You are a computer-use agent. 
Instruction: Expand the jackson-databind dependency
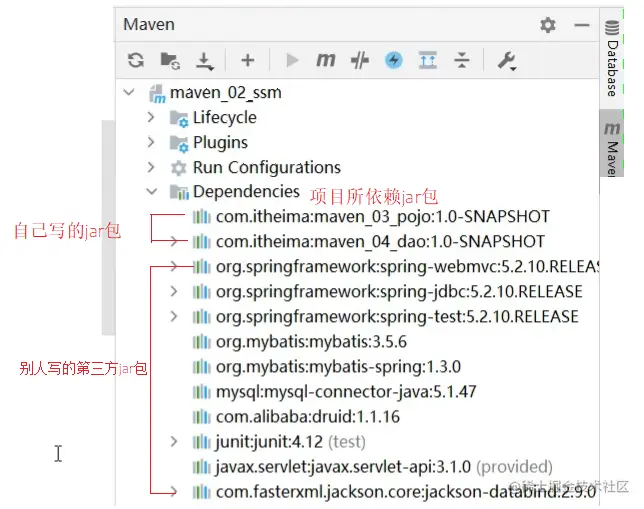coord(174,491)
